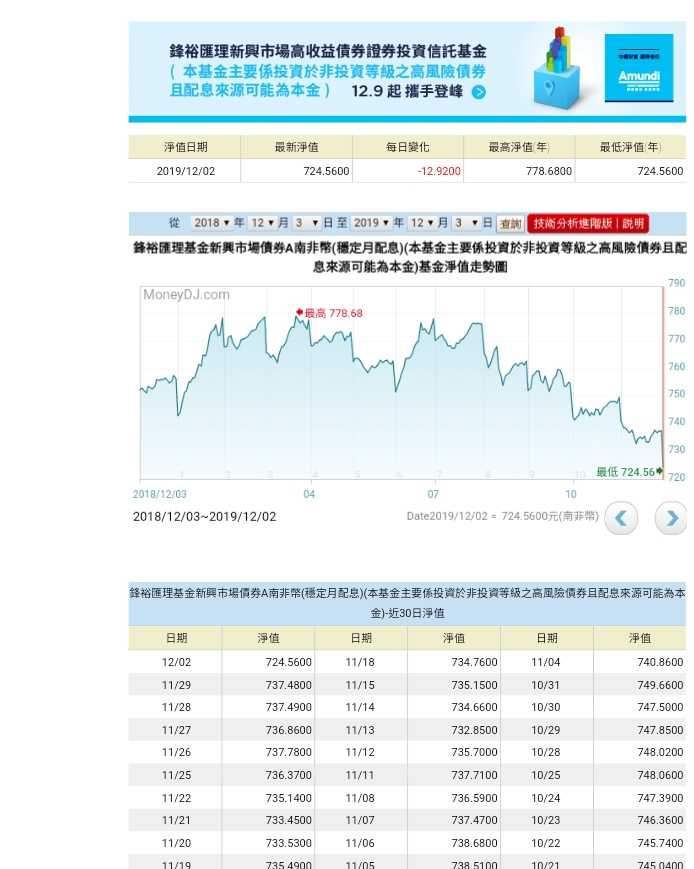
Task: Click the 07 axis label under chart
Action: [x=433, y=494]
